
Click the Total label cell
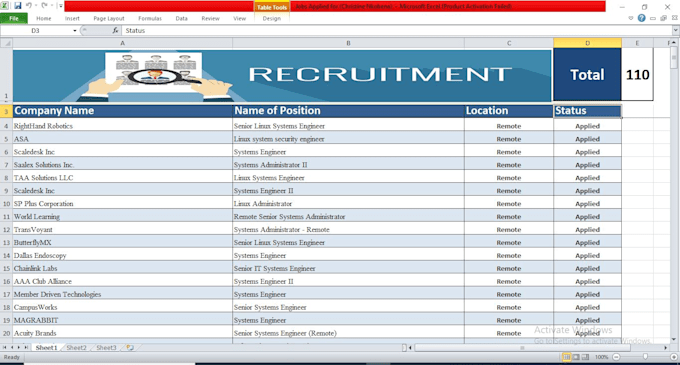click(587, 75)
